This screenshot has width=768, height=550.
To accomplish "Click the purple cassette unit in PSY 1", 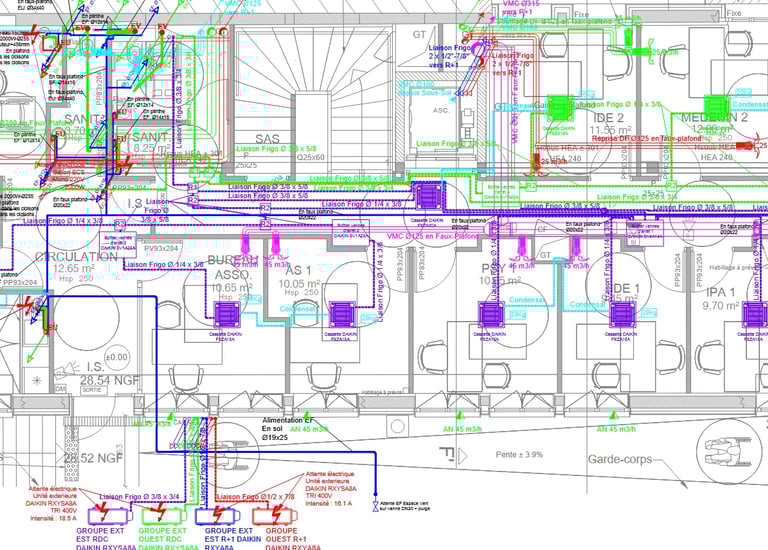I will (491, 314).
